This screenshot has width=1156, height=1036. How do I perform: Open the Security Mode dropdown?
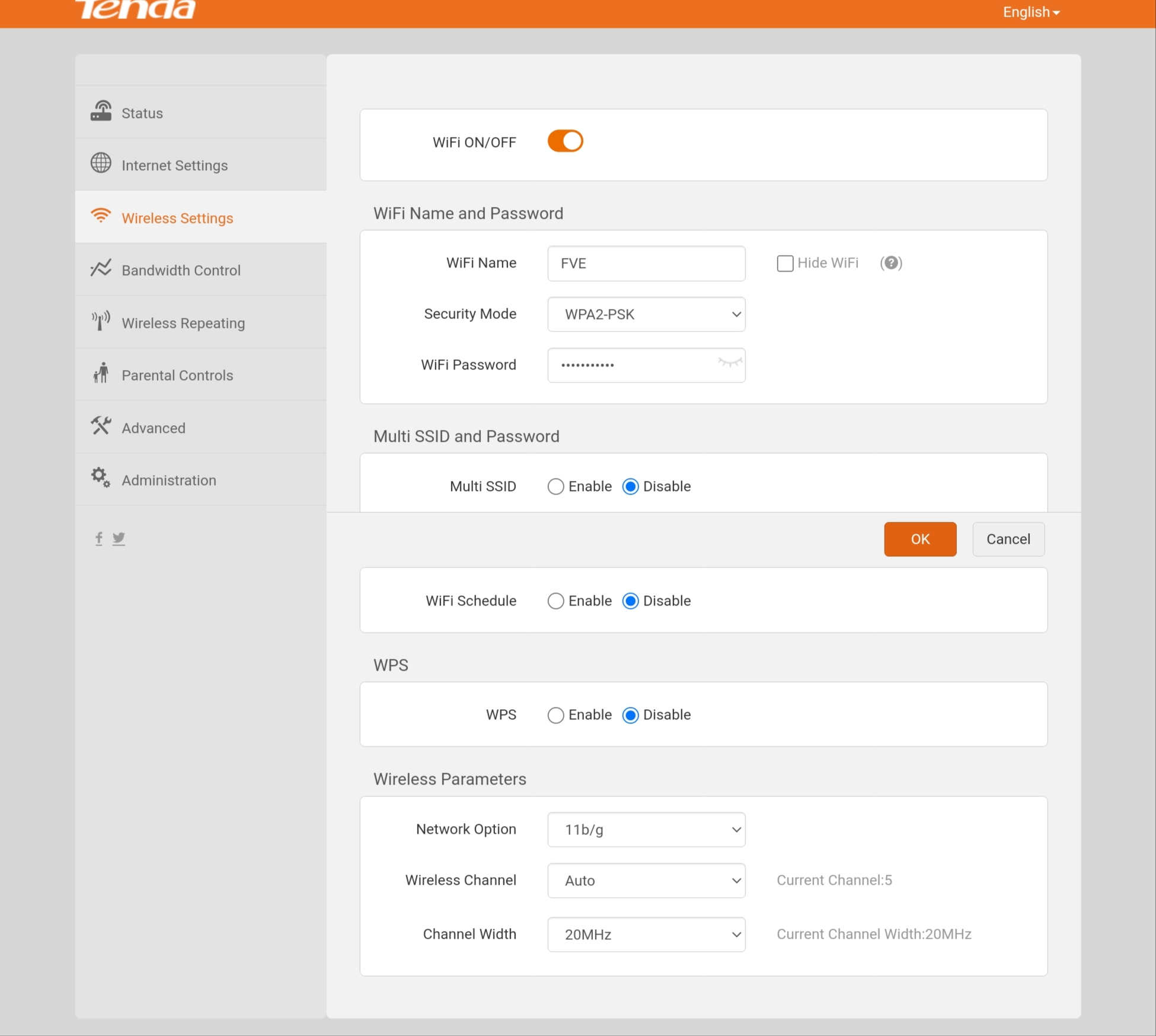point(646,314)
